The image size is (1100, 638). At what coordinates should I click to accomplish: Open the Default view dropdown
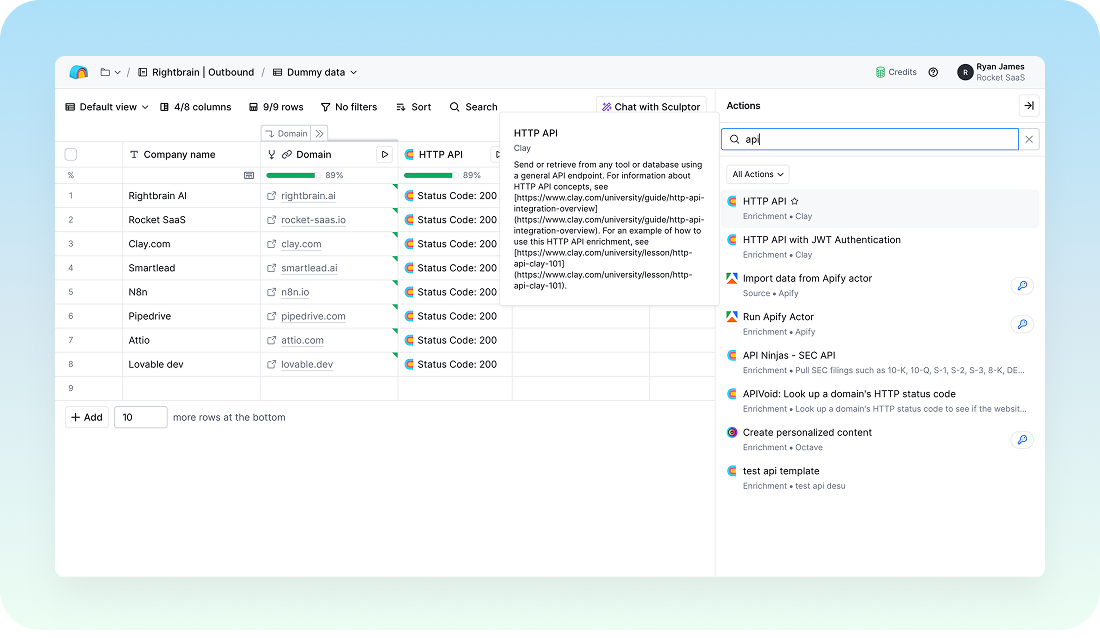107,107
